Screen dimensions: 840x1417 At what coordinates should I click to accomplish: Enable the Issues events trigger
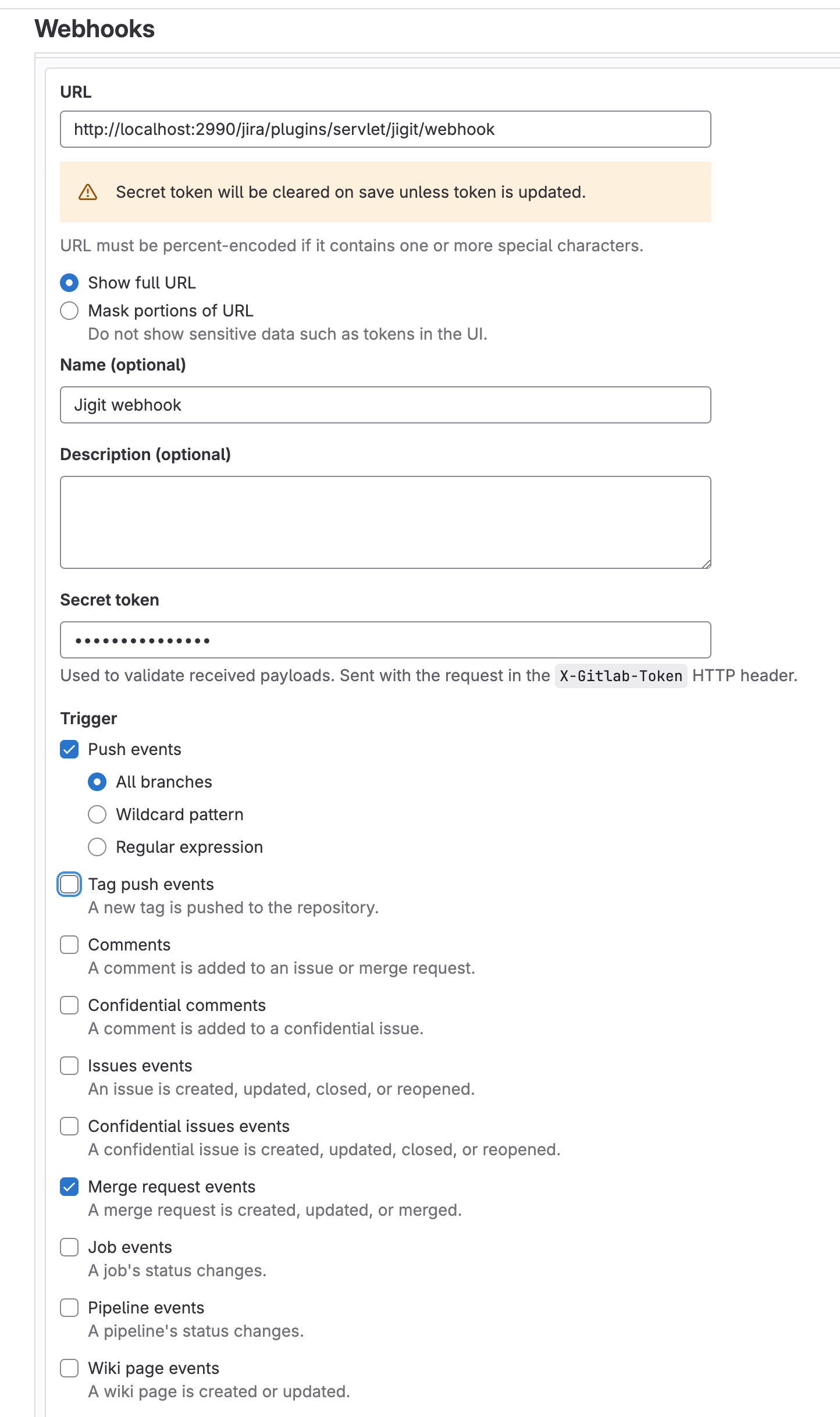click(x=69, y=1066)
